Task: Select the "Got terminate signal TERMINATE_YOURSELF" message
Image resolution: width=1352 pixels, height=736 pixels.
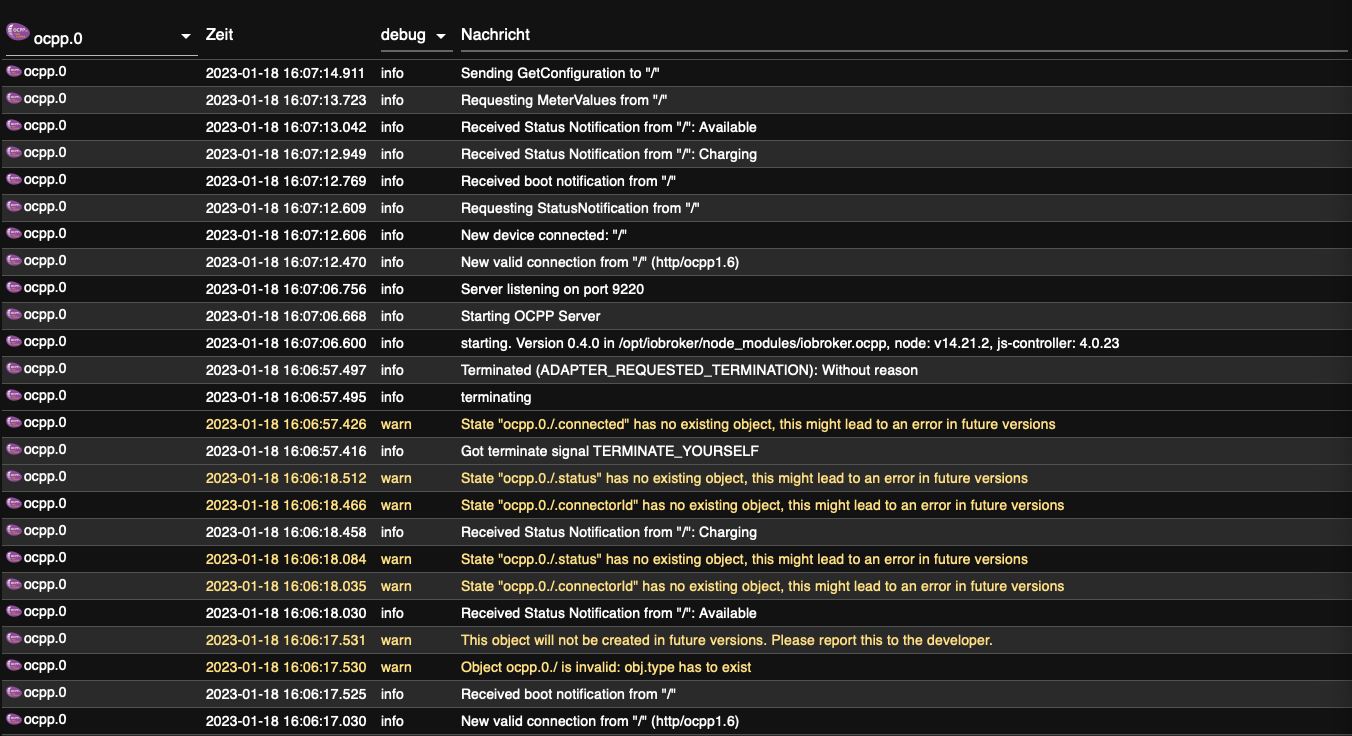Action: (609, 451)
